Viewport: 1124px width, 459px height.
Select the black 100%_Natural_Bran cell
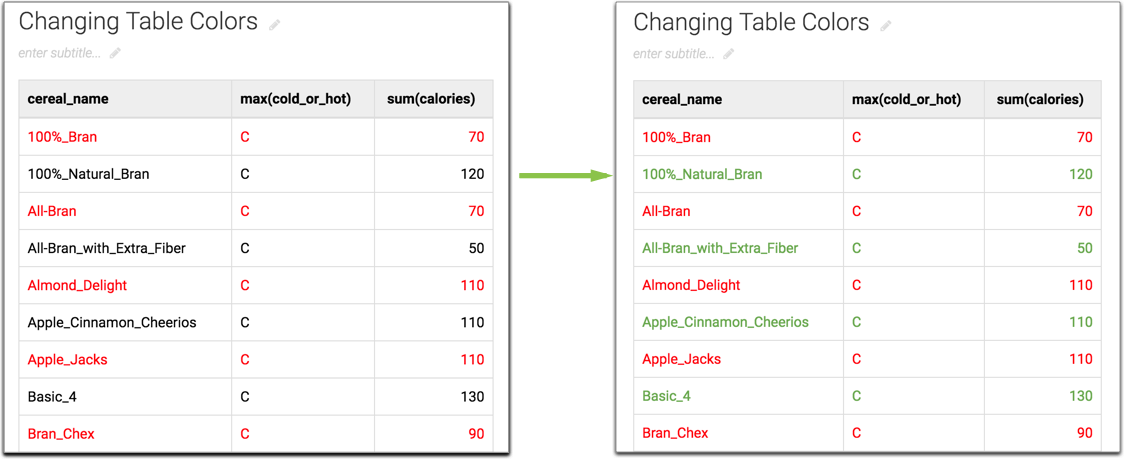point(88,174)
